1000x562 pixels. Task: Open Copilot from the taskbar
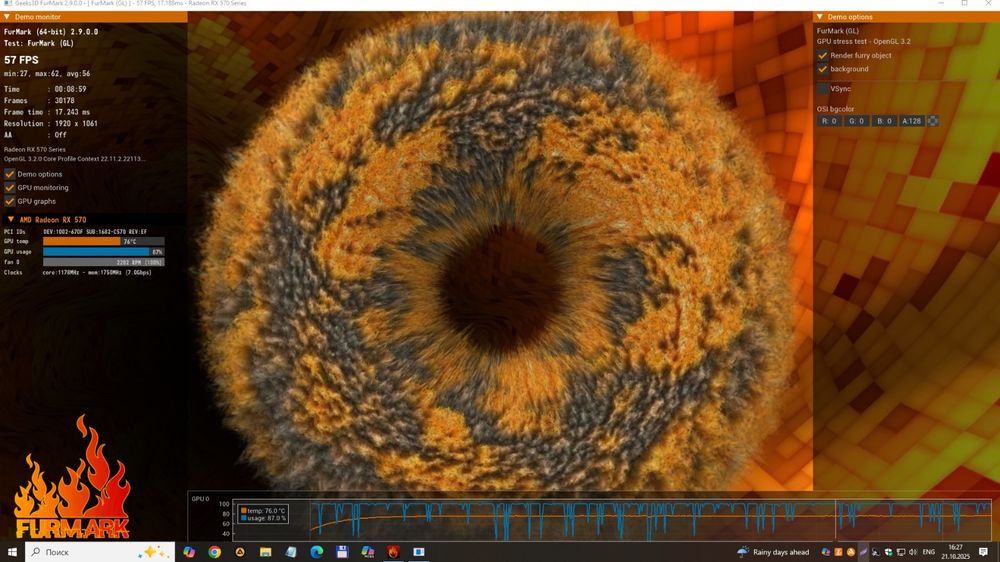[189, 552]
